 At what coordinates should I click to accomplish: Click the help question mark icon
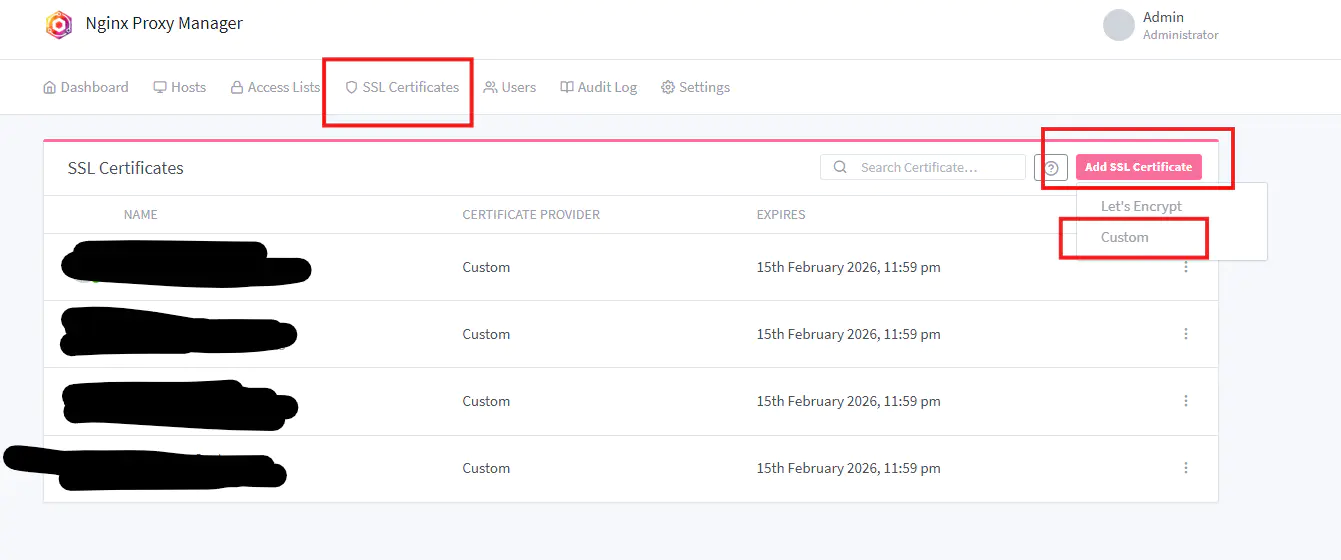(1051, 168)
